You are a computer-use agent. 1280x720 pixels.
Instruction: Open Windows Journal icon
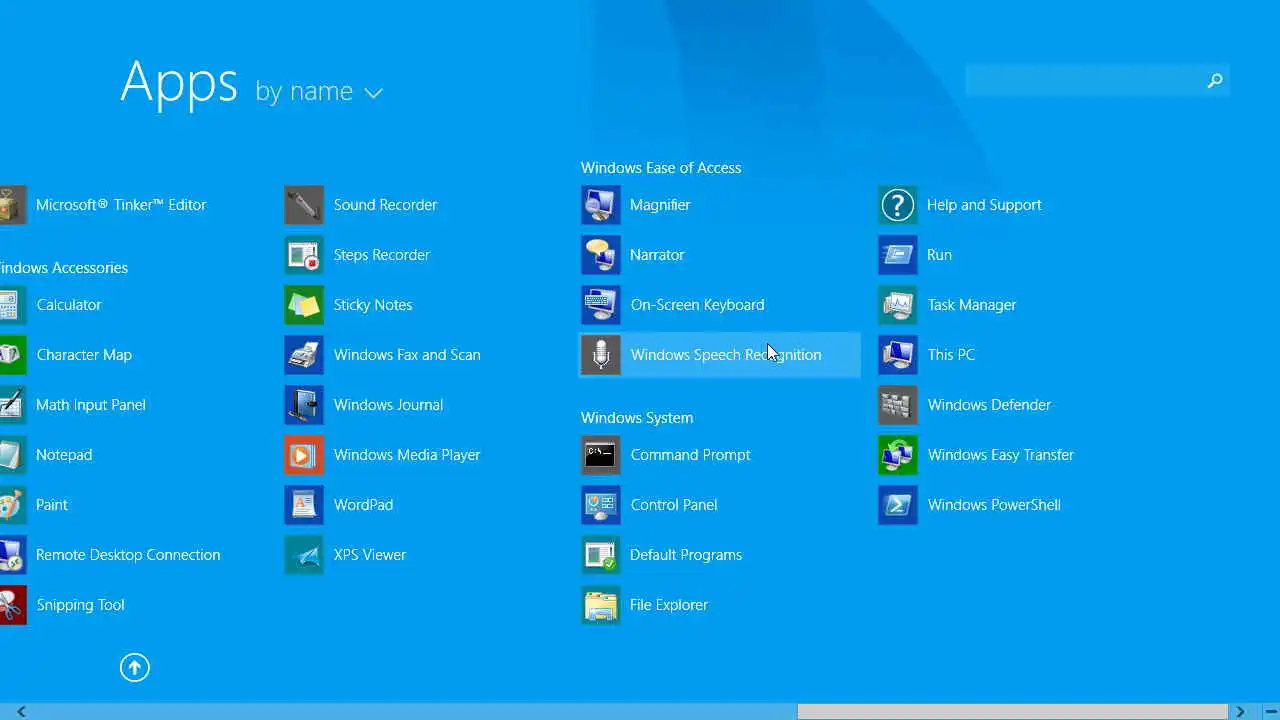pos(304,405)
